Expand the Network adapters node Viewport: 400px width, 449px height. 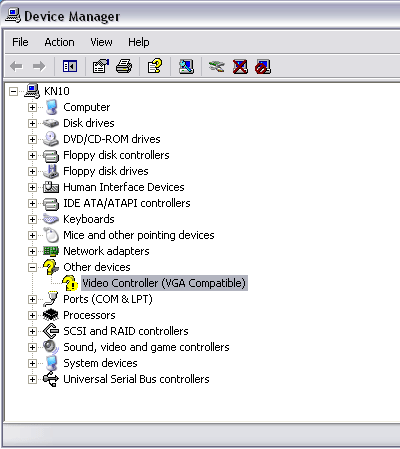click(x=32, y=251)
